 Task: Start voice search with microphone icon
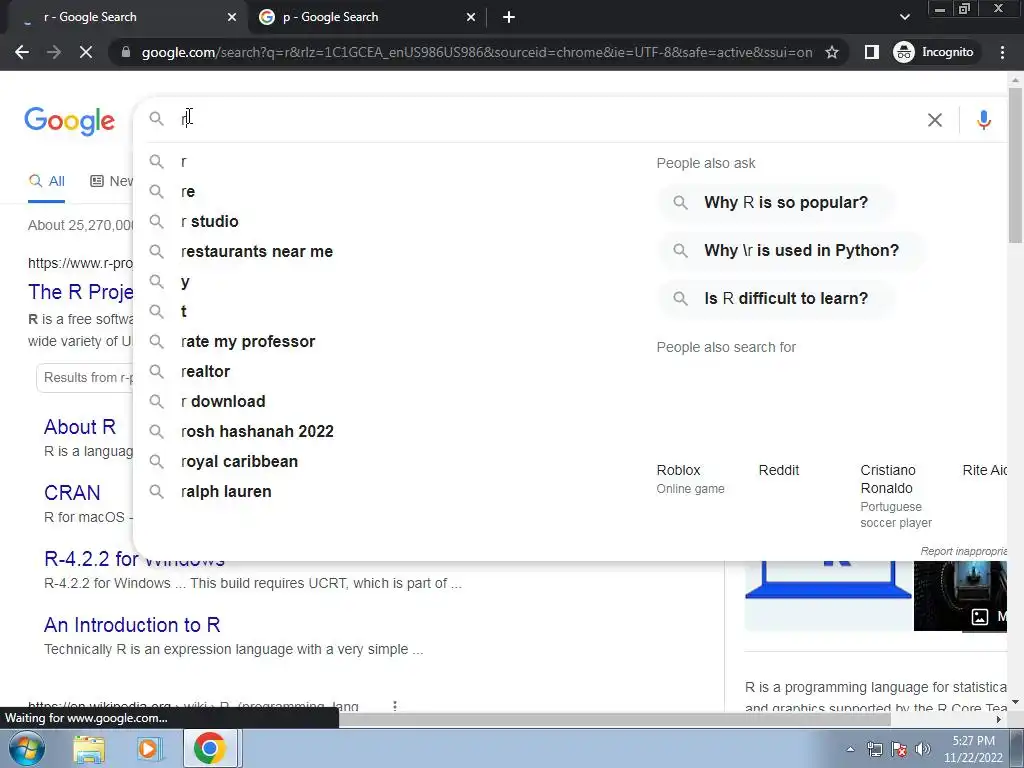(984, 120)
